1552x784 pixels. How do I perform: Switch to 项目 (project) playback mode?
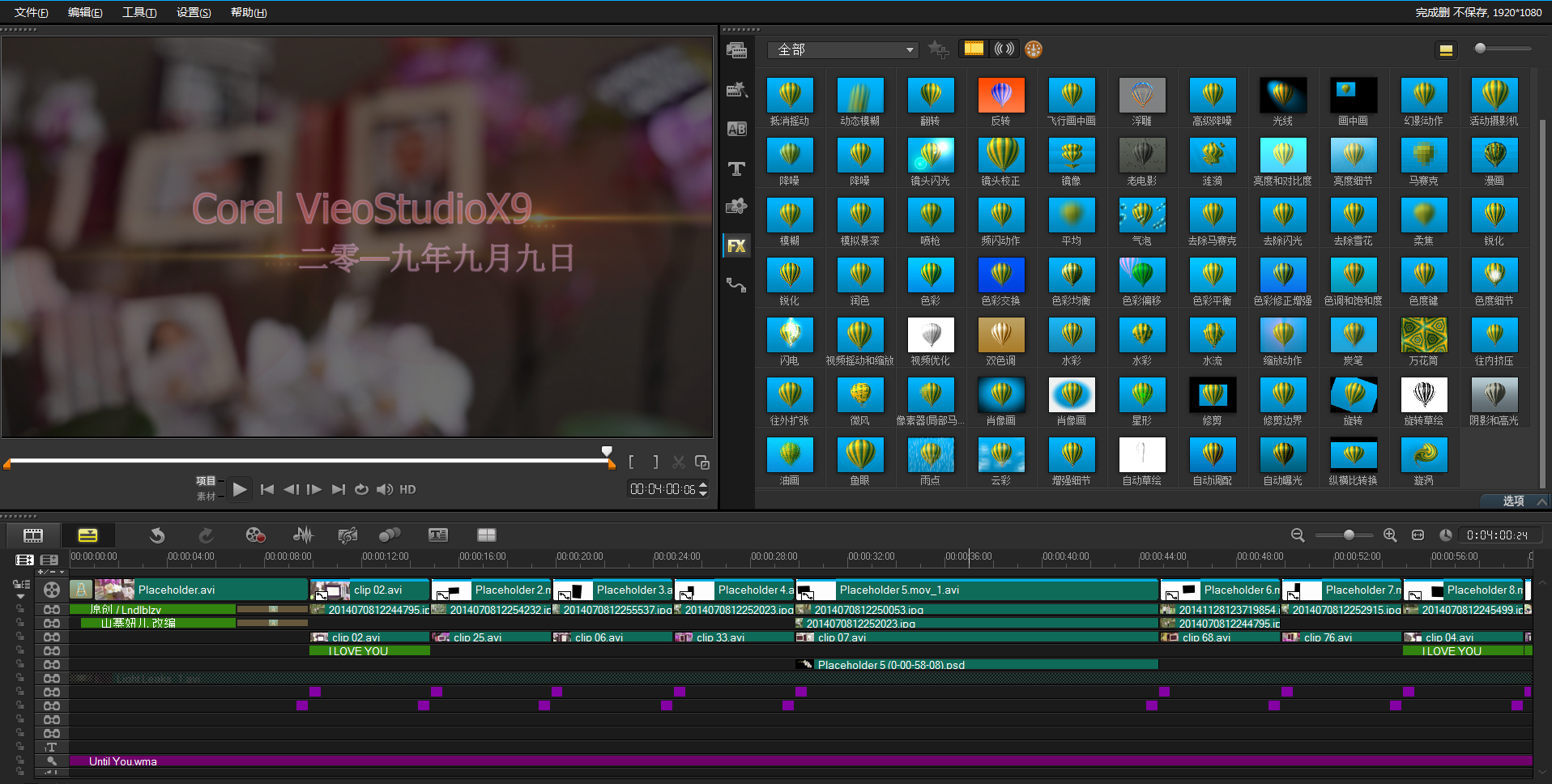[x=206, y=481]
